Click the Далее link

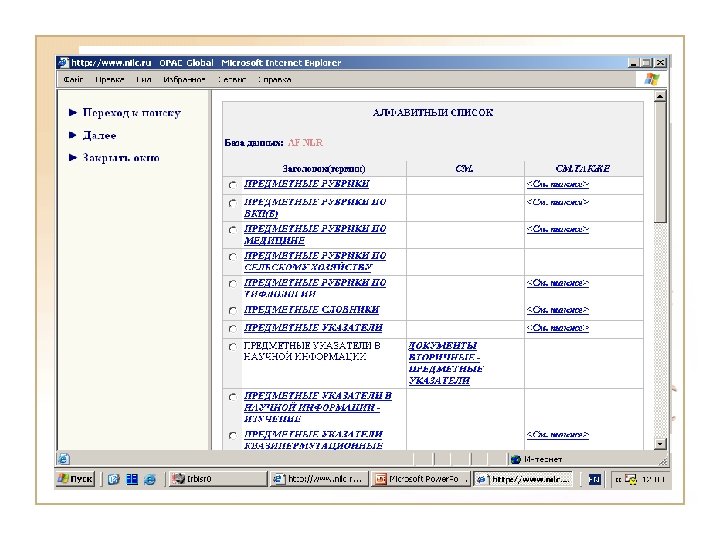coord(100,135)
